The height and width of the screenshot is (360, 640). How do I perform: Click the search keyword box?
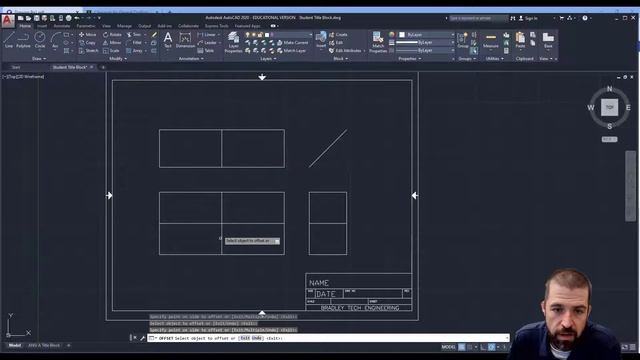478,18
